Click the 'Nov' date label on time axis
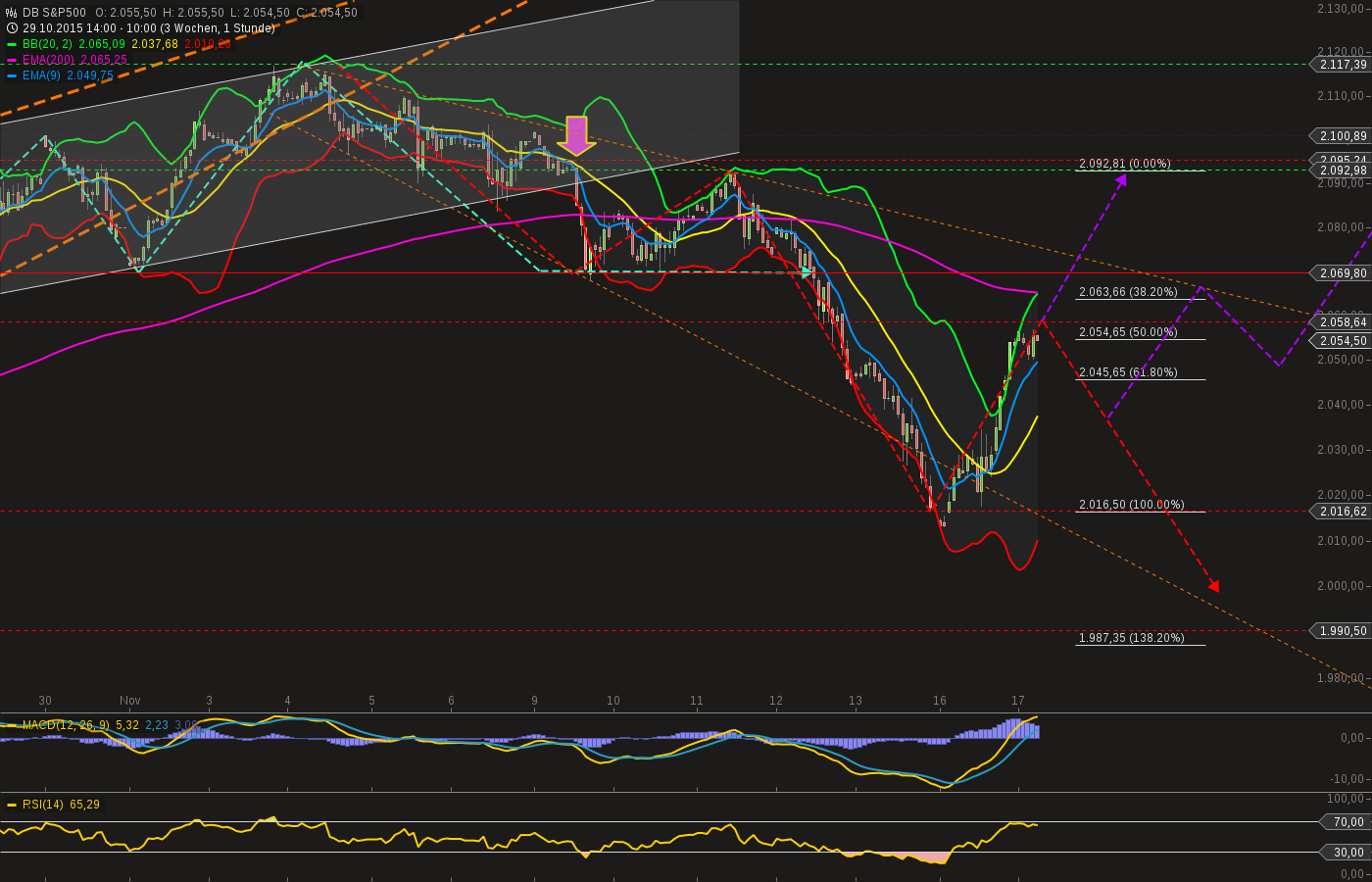The image size is (1372, 882). click(130, 701)
